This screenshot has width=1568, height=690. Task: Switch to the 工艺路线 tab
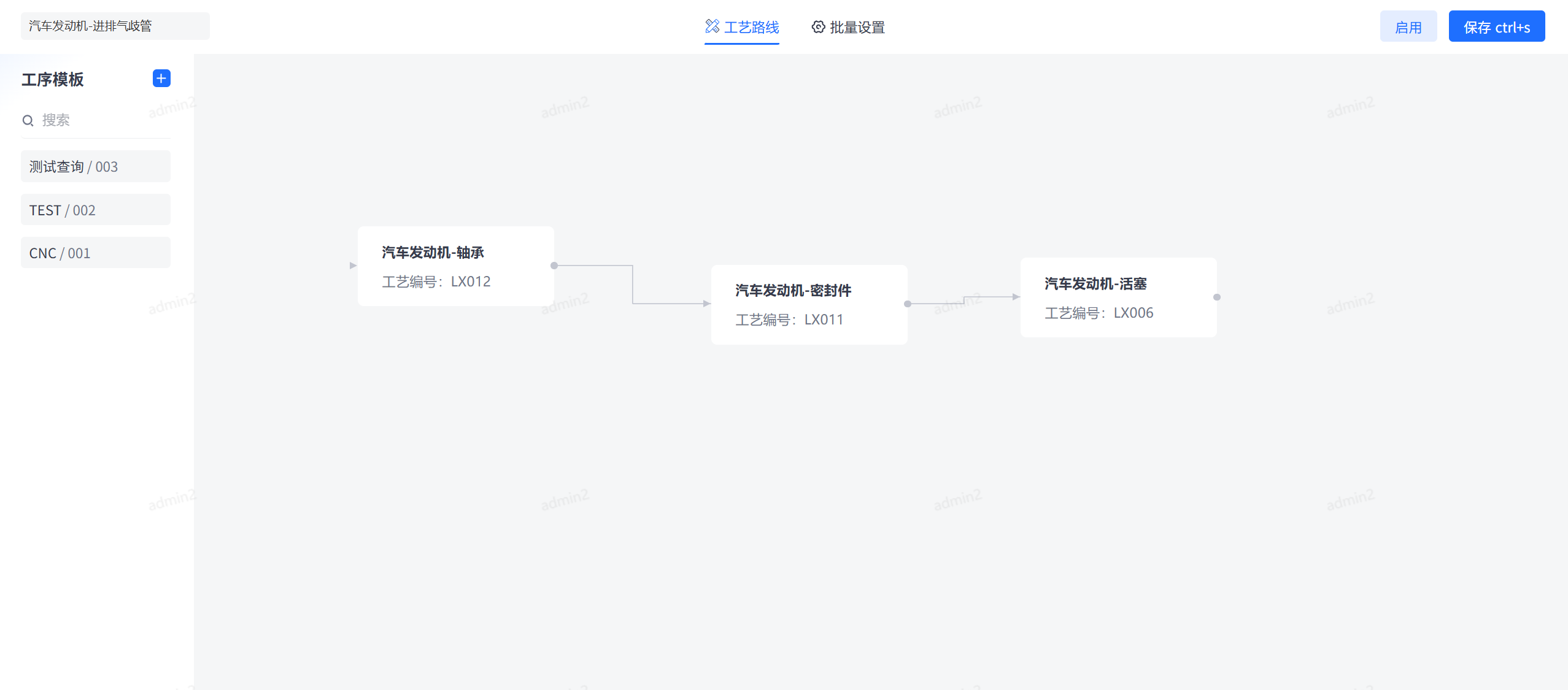(751, 27)
